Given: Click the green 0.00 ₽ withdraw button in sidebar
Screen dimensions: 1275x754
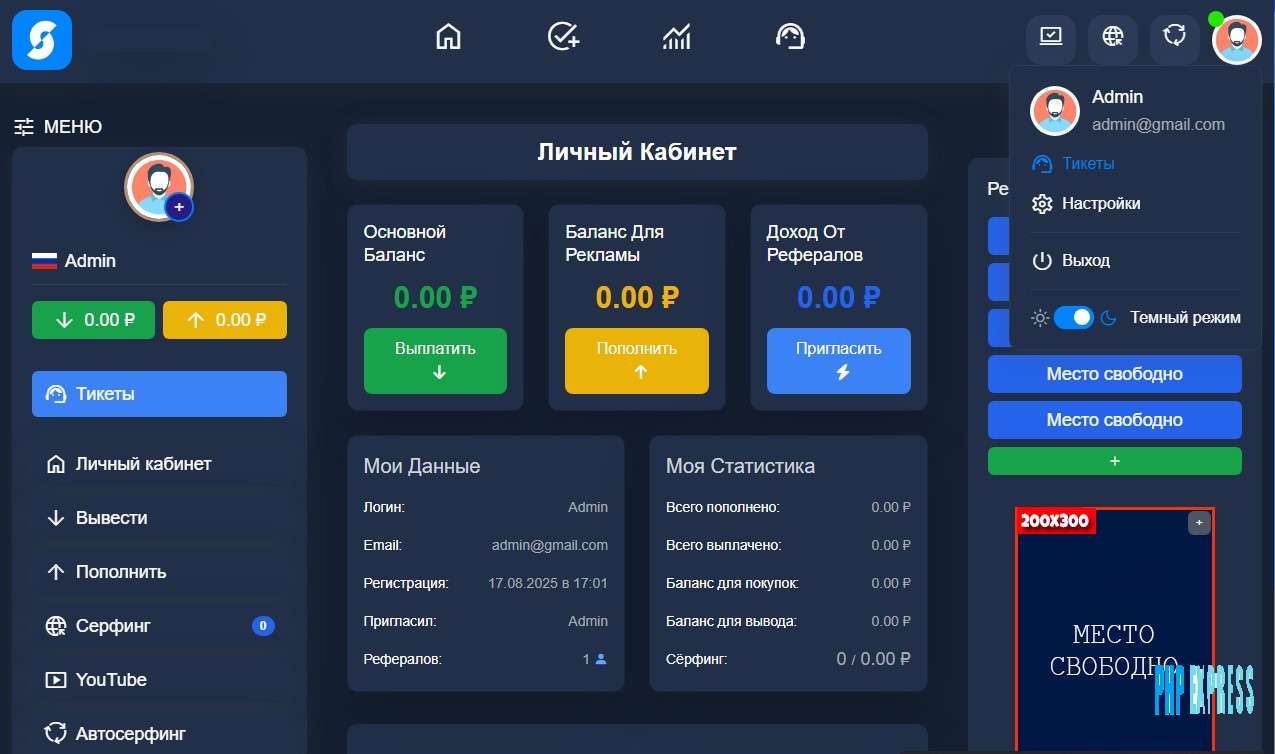Looking at the screenshot, I should tap(94, 320).
